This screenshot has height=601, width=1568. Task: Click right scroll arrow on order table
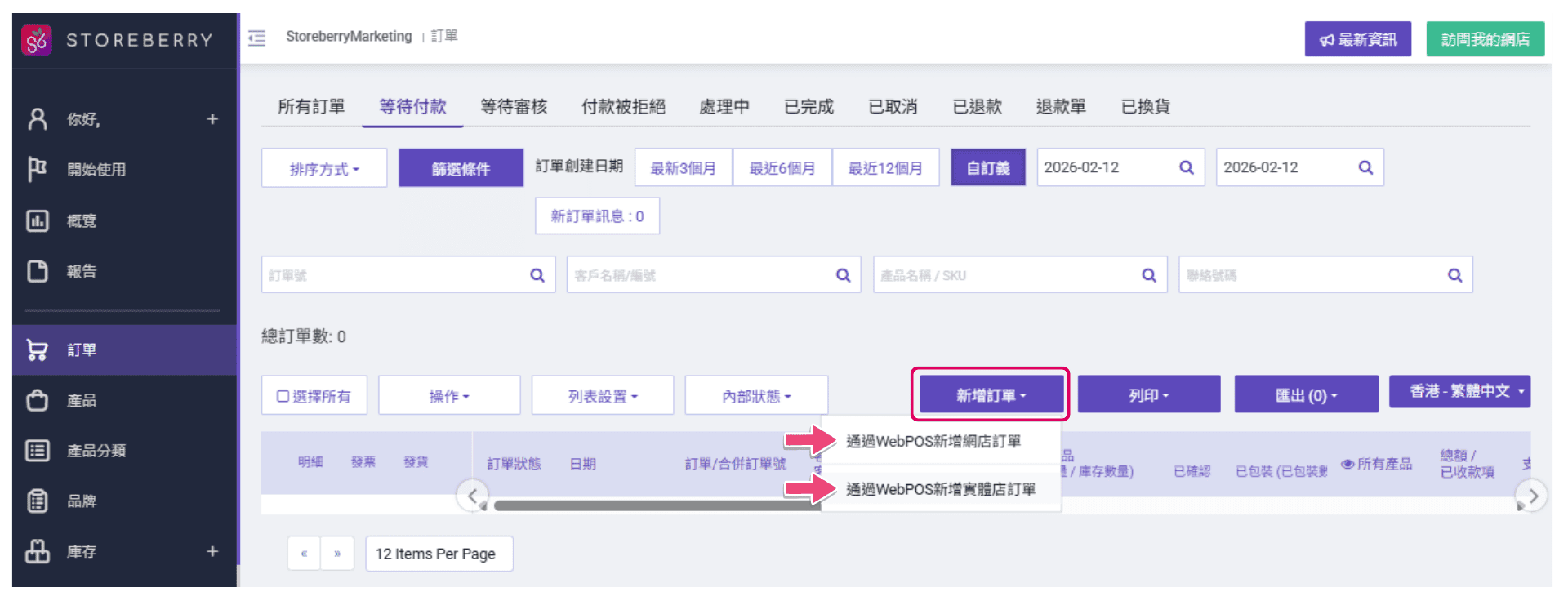[x=1532, y=496]
